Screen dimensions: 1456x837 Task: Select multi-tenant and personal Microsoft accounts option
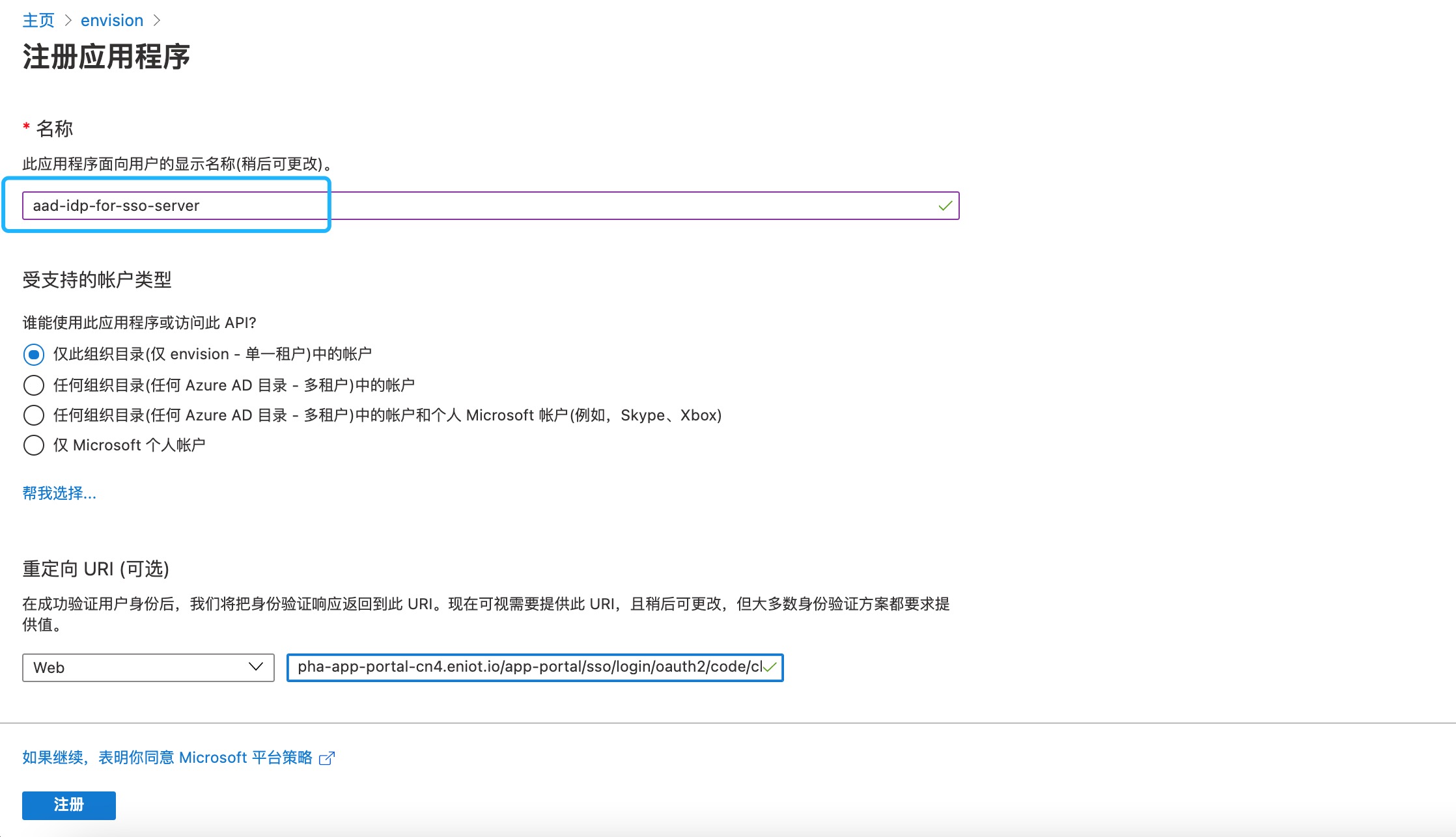point(34,415)
